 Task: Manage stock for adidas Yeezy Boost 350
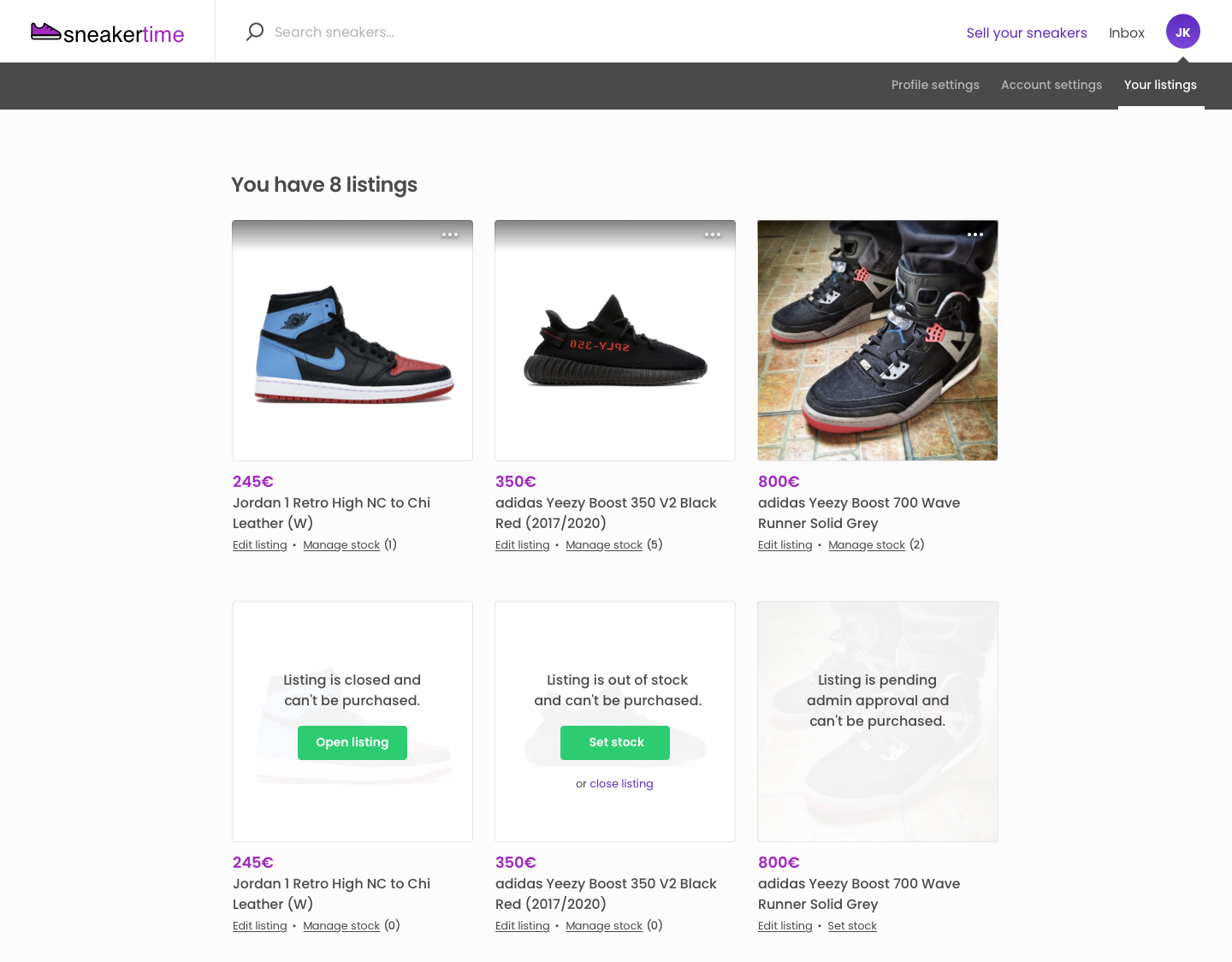(604, 544)
